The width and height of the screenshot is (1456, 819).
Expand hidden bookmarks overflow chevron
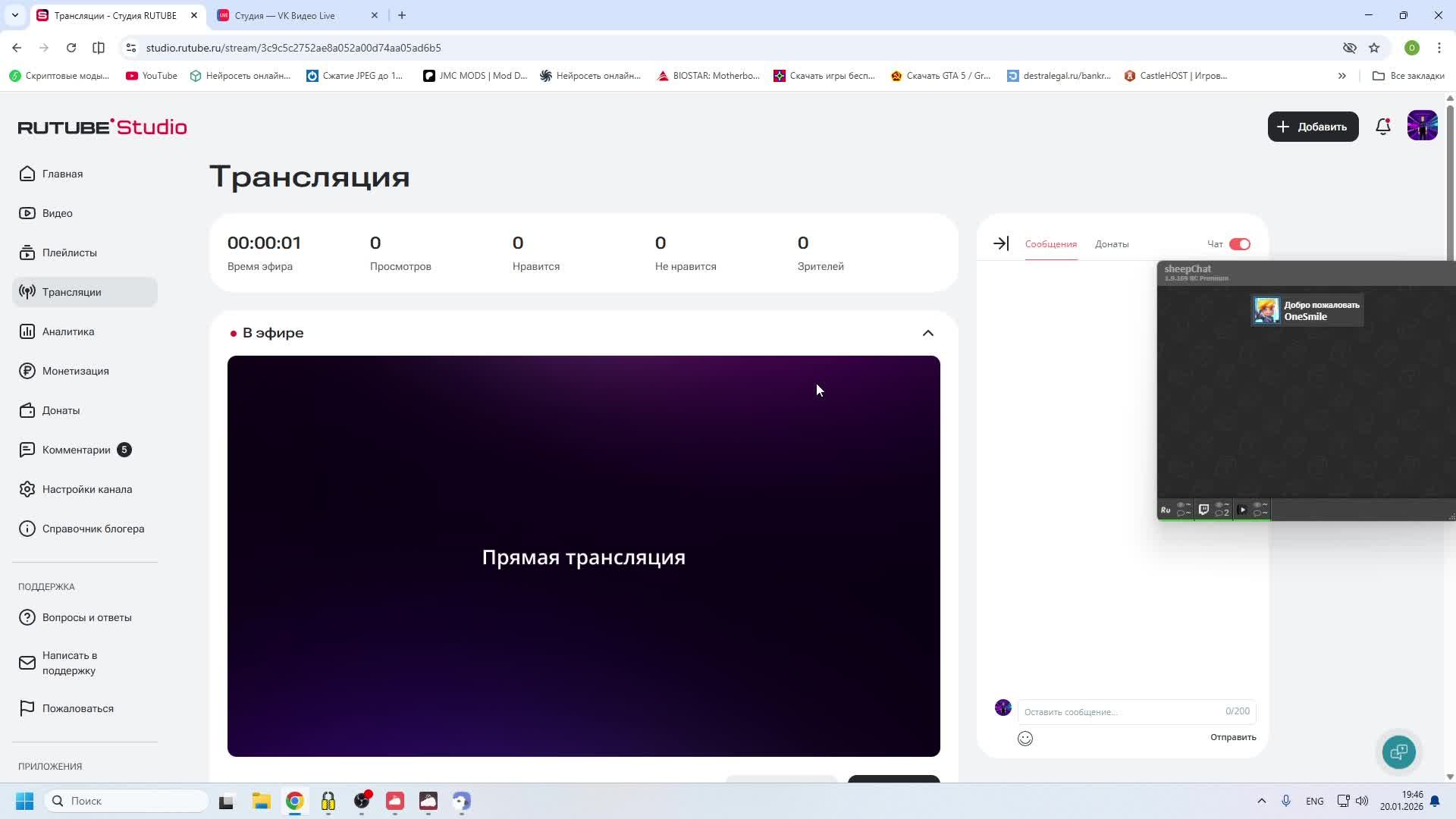click(x=1341, y=76)
